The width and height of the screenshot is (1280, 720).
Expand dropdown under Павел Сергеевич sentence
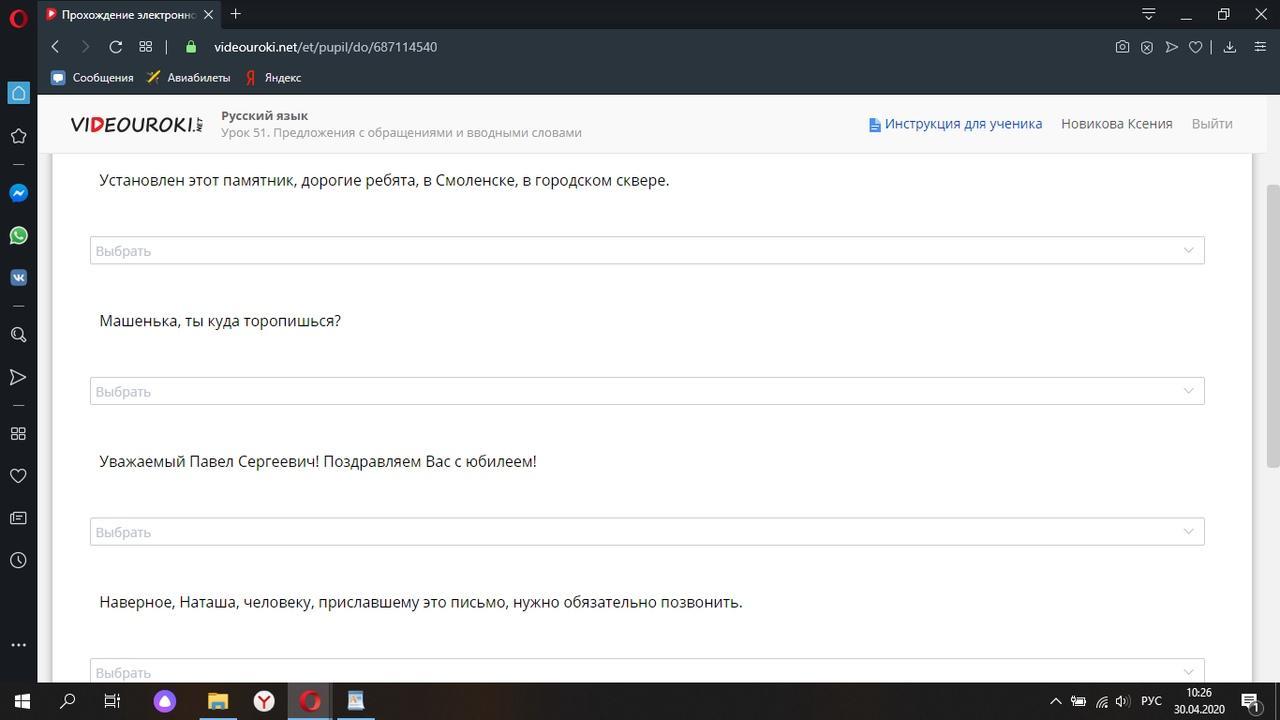(647, 531)
